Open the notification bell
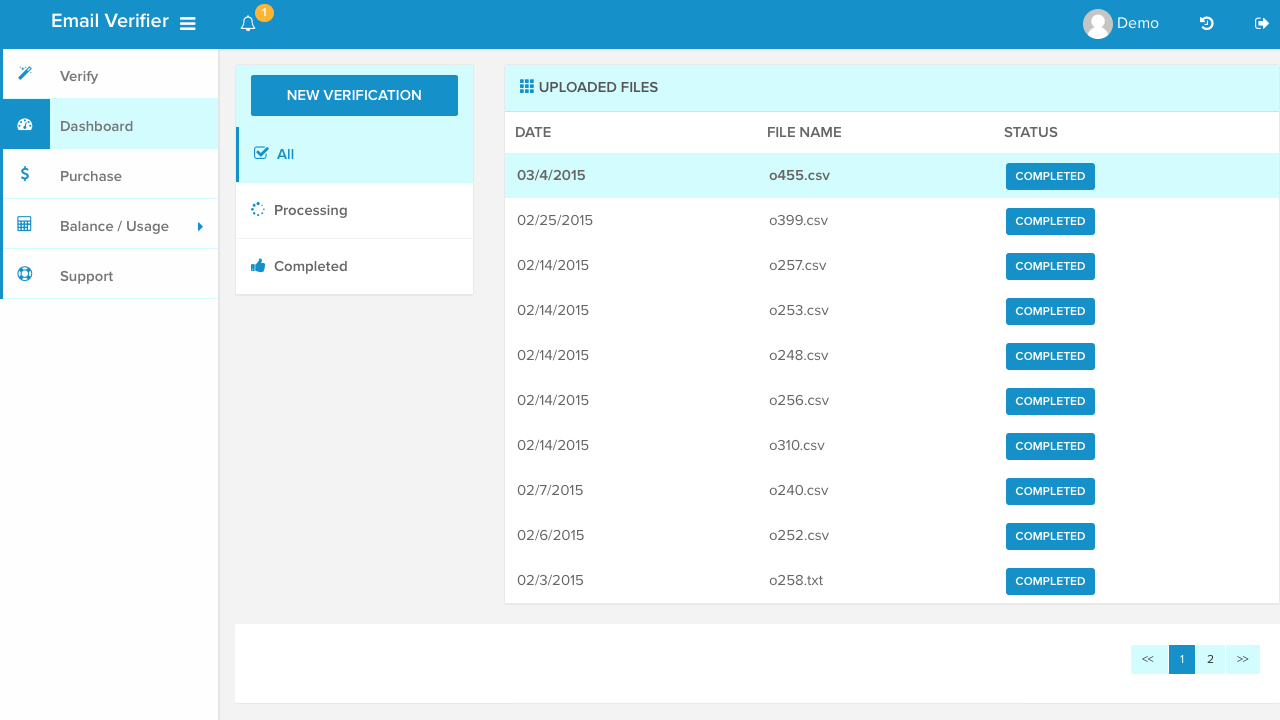Image resolution: width=1280 pixels, height=720 pixels. coord(247,22)
